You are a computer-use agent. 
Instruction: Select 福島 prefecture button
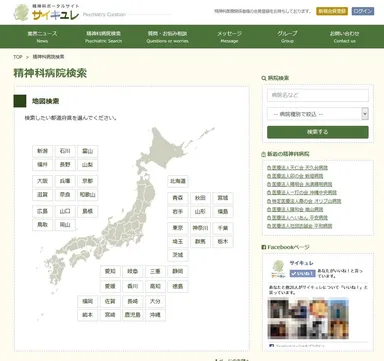223,212
